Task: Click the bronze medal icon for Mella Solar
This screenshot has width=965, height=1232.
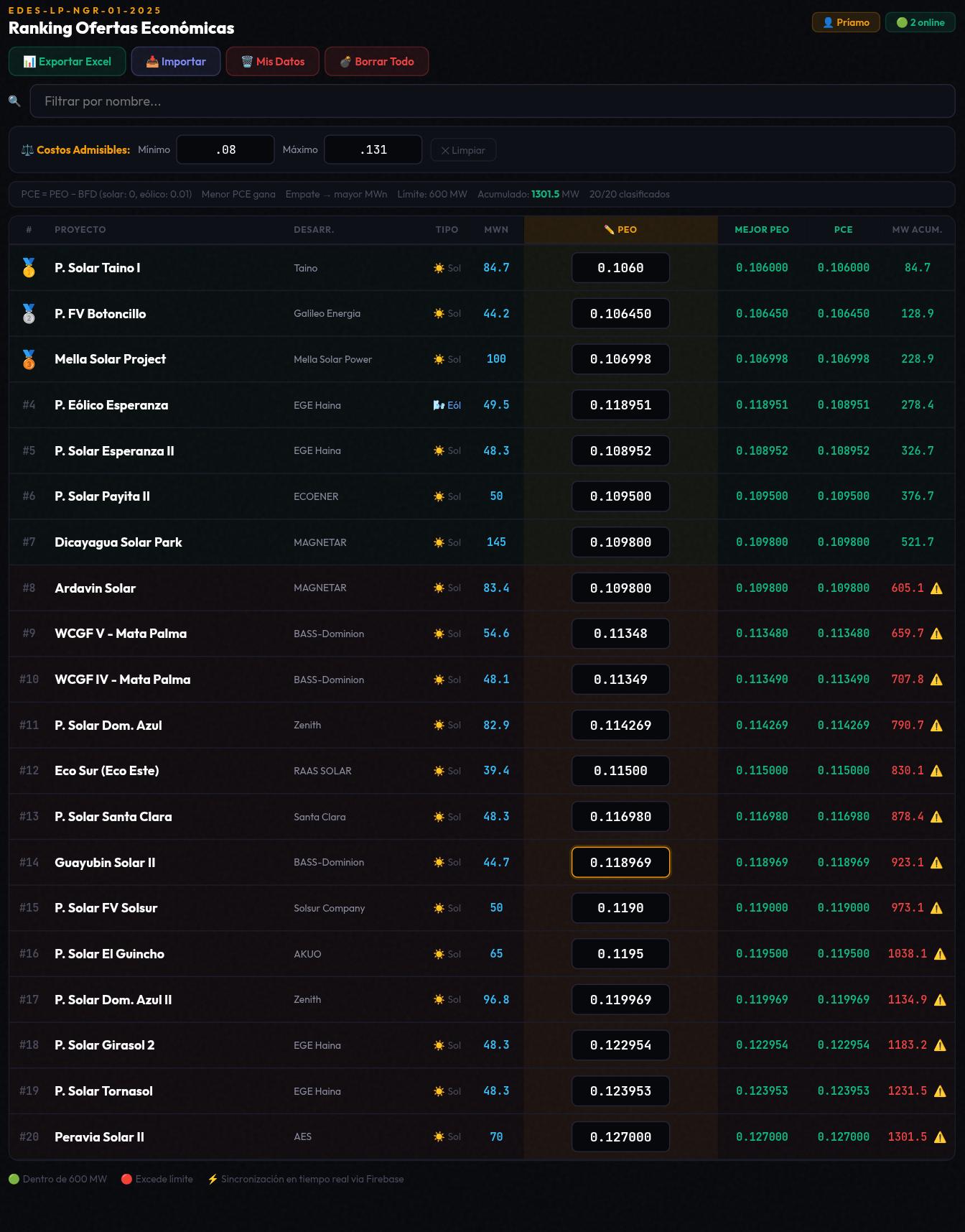Action: 29,359
